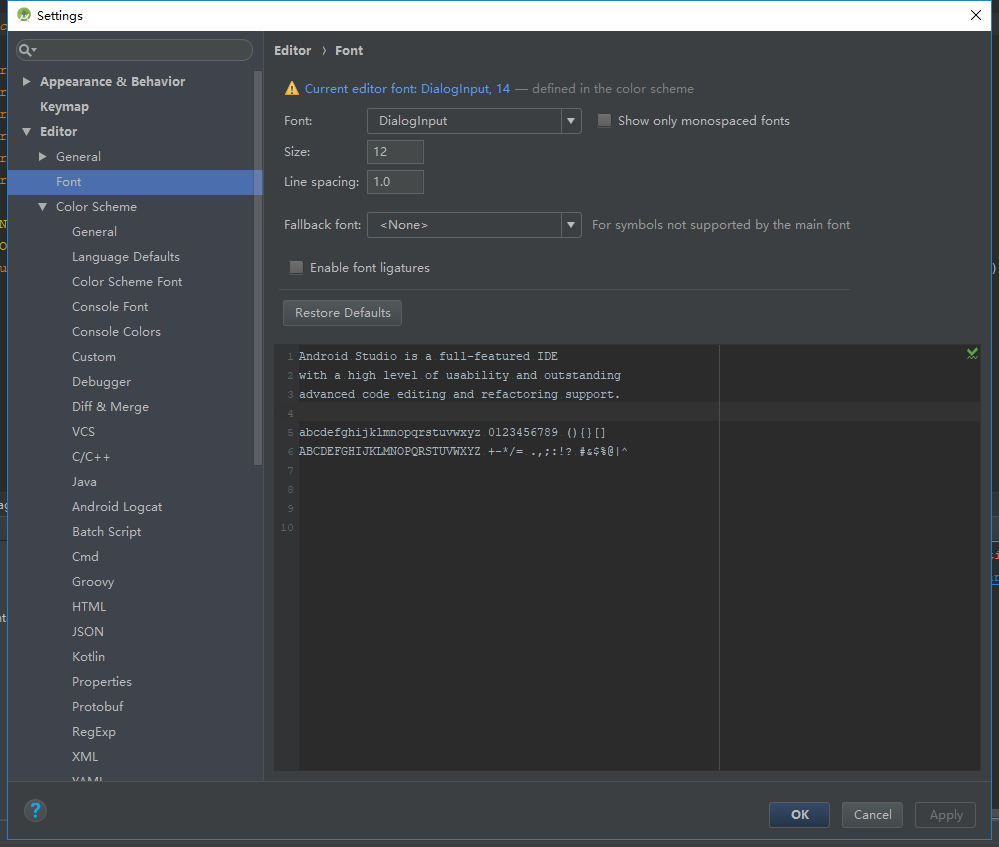Select Protobuf color scheme item
The height and width of the screenshot is (847, 999).
pos(97,706)
